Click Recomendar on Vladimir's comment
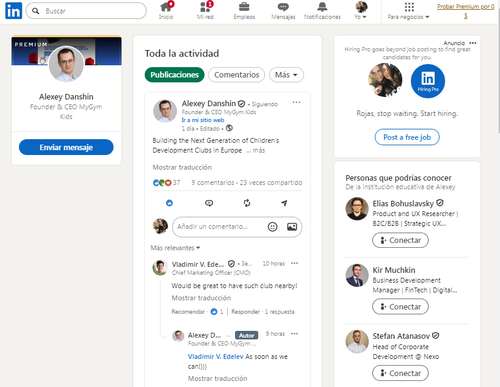500x387 pixels. (188, 312)
